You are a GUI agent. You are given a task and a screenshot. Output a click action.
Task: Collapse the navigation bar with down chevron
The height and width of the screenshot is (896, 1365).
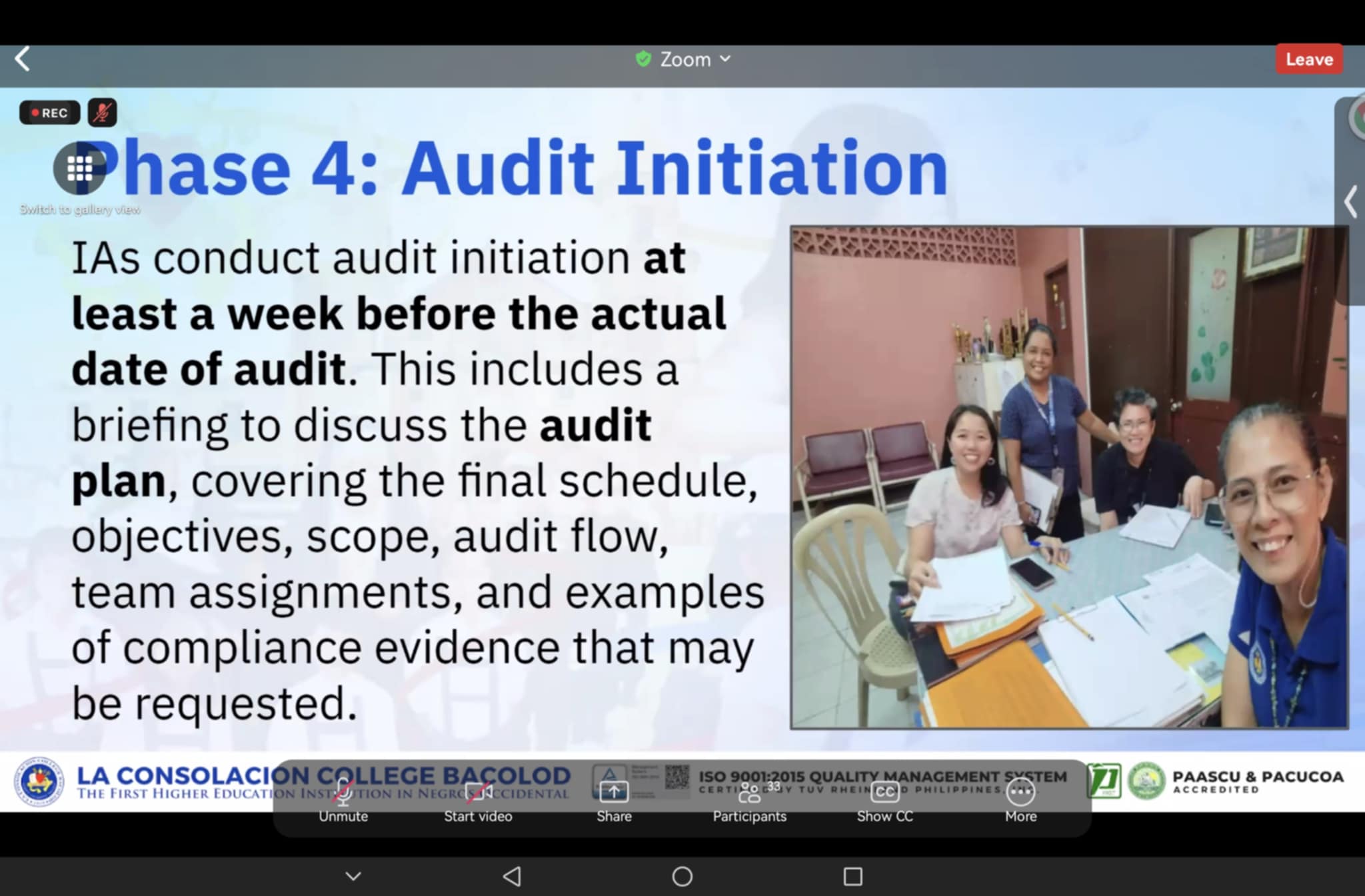click(x=353, y=876)
